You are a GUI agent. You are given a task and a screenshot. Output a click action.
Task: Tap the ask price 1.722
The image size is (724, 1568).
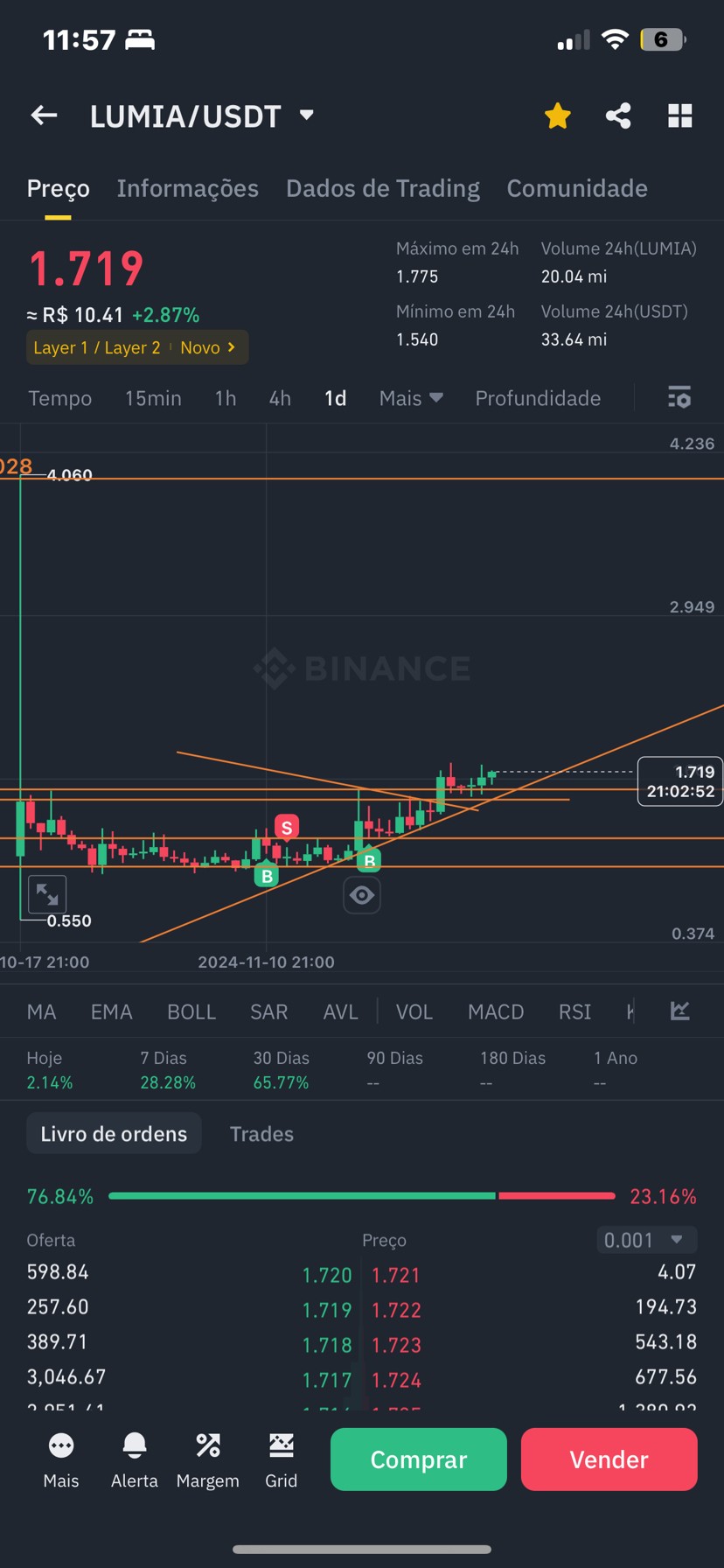pos(396,1310)
